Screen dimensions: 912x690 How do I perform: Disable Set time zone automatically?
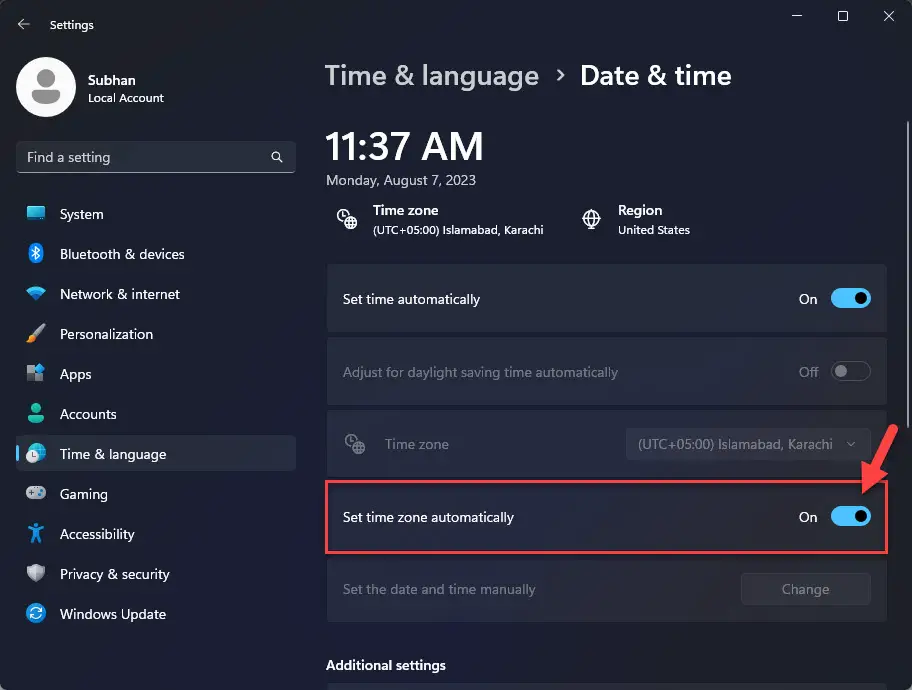pos(850,516)
